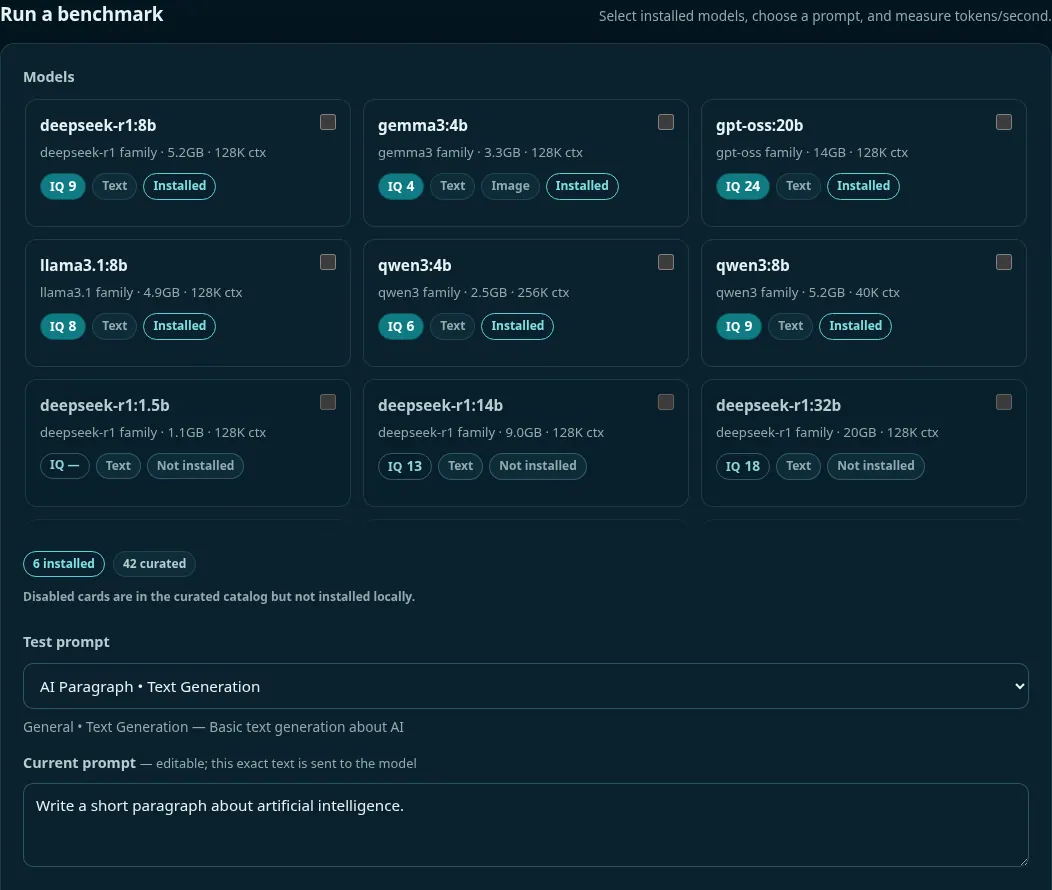Check the llama3.1:8b model checkbox
Viewport: 1052px width, 890px height.
click(327, 262)
